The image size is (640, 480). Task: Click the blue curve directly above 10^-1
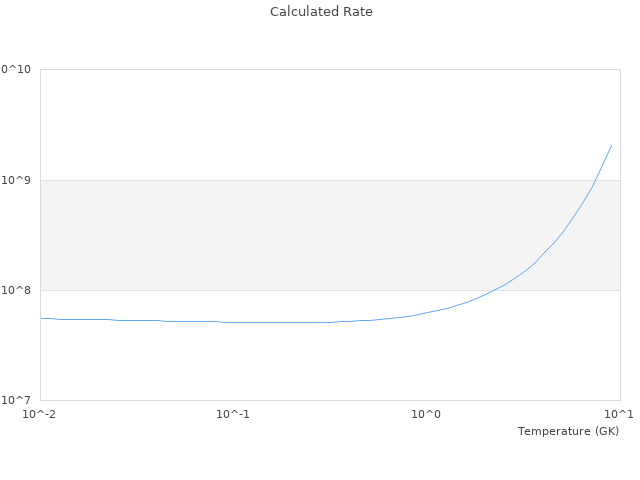(x=233, y=322)
